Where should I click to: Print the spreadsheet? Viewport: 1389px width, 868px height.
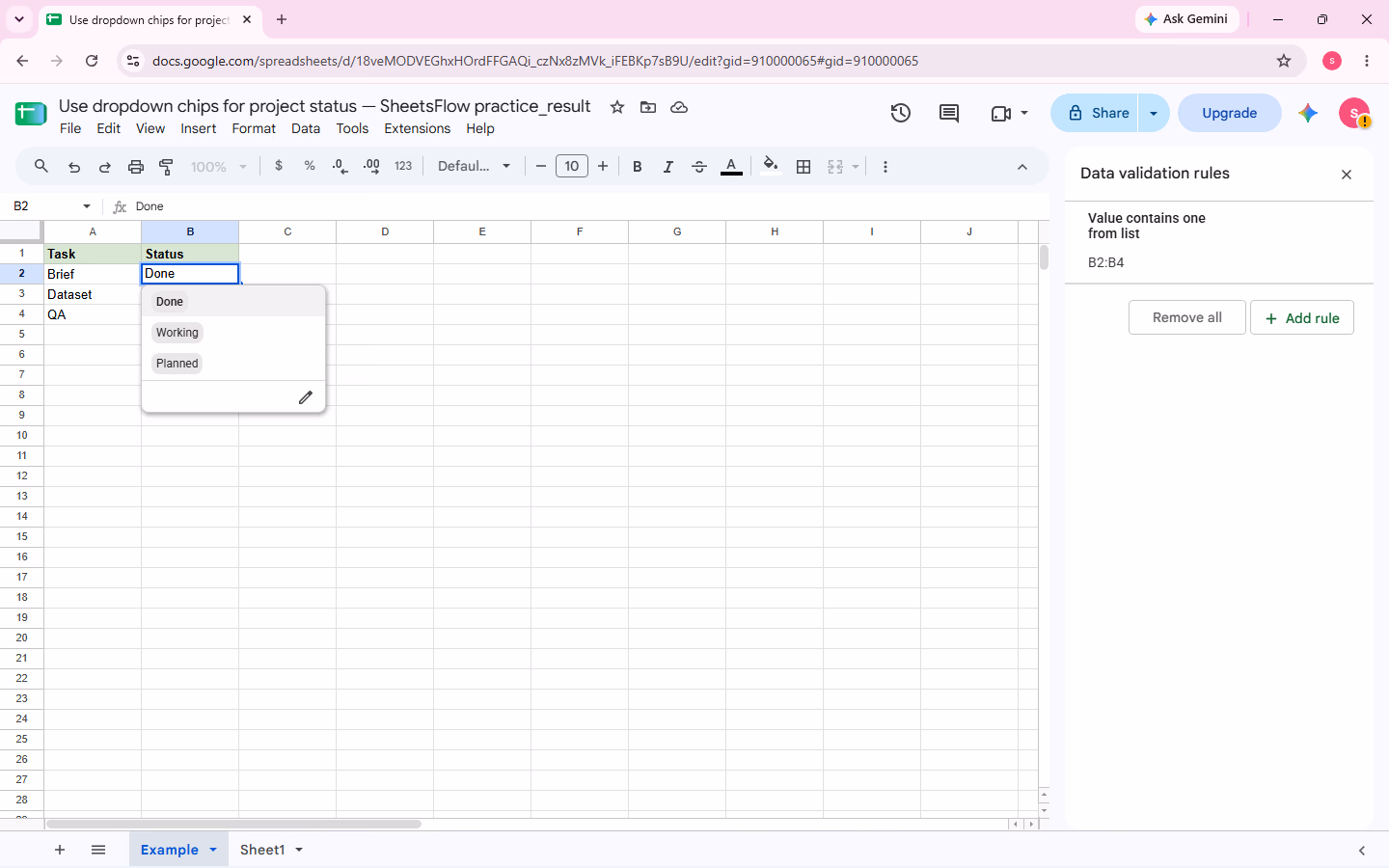tap(136, 166)
